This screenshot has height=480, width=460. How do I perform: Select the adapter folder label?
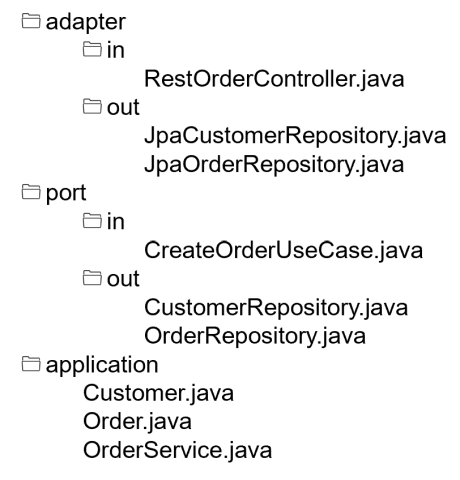point(86,23)
